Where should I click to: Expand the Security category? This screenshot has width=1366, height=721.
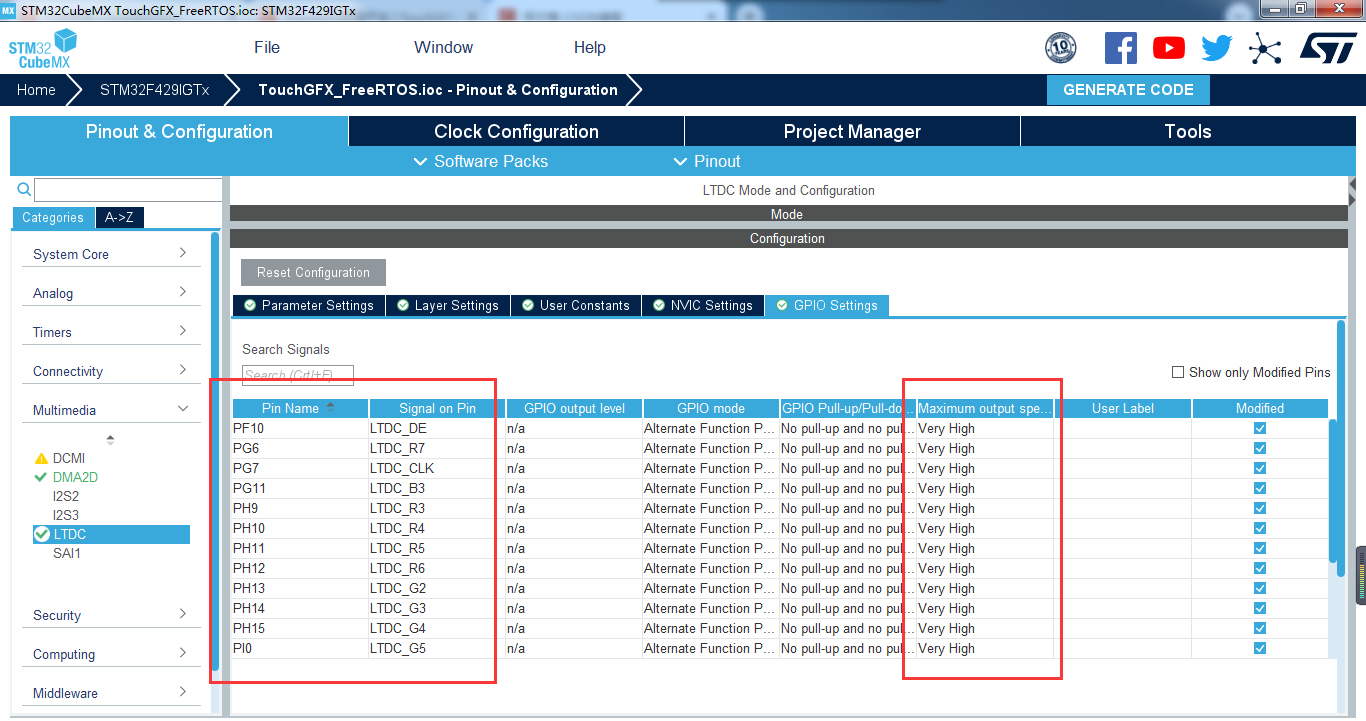tap(110, 615)
